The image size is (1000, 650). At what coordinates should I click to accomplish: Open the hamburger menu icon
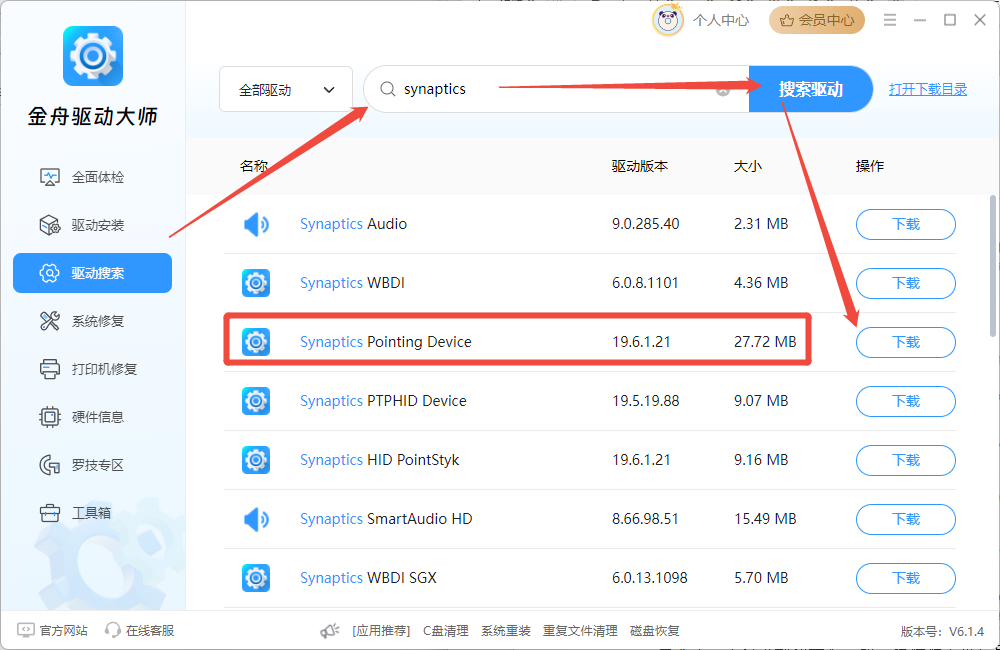(890, 20)
